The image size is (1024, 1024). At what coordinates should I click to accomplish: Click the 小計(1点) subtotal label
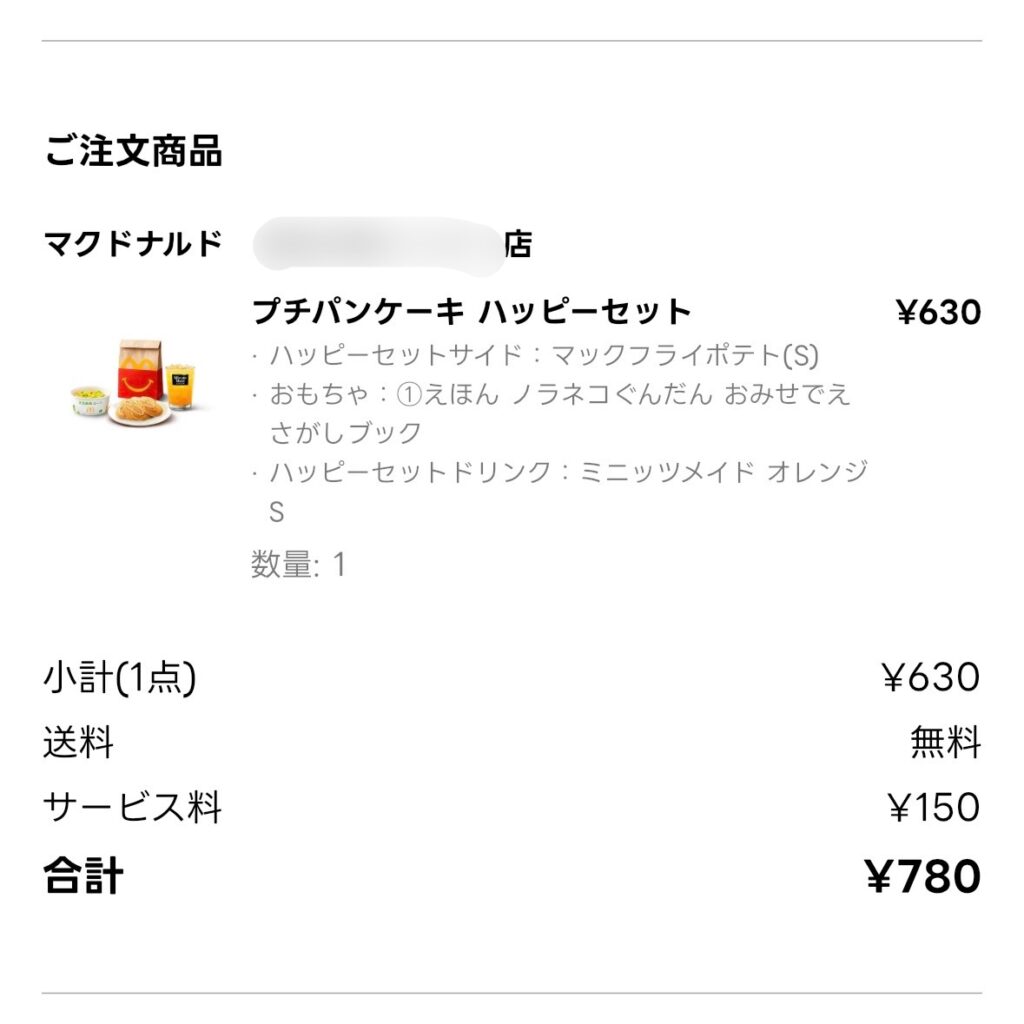tap(120, 678)
